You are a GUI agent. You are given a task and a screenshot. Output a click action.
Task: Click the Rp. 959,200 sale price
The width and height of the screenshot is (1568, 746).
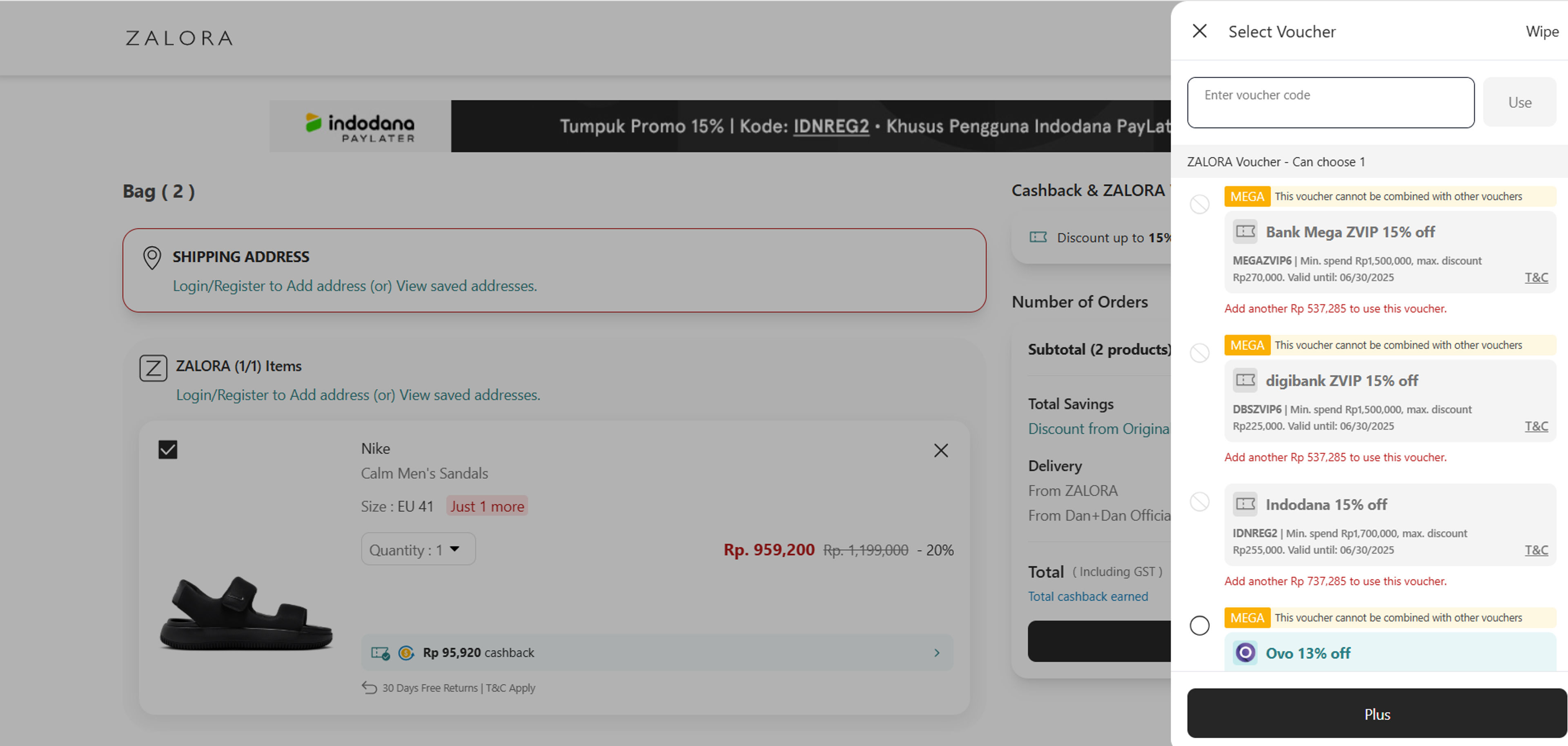point(769,550)
